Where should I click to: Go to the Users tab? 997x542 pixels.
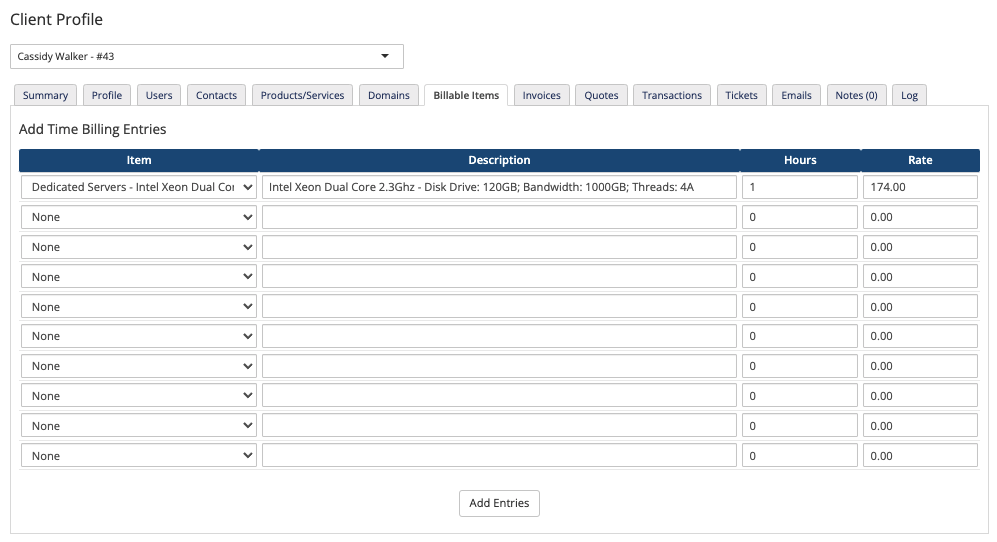[x=159, y=95]
